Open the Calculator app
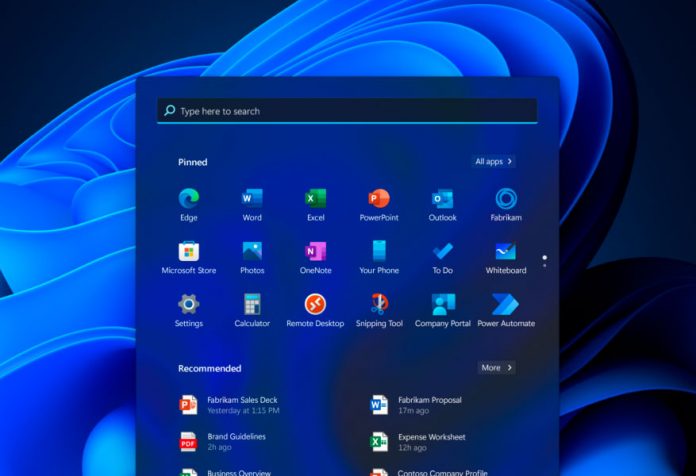Image resolution: width=696 pixels, height=476 pixels. 252,305
